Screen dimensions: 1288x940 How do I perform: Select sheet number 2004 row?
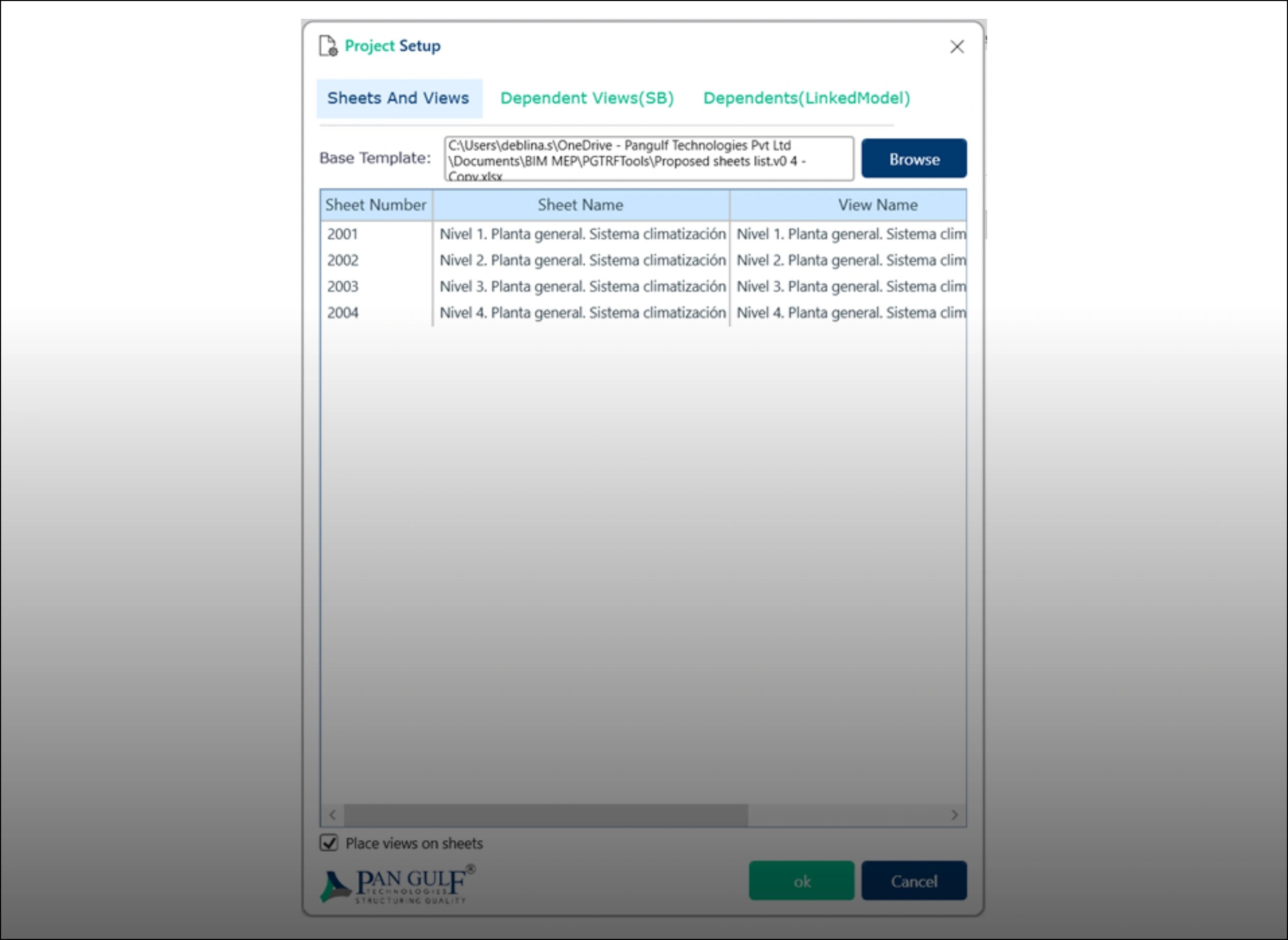pyautogui.click(x=343, y=312)
